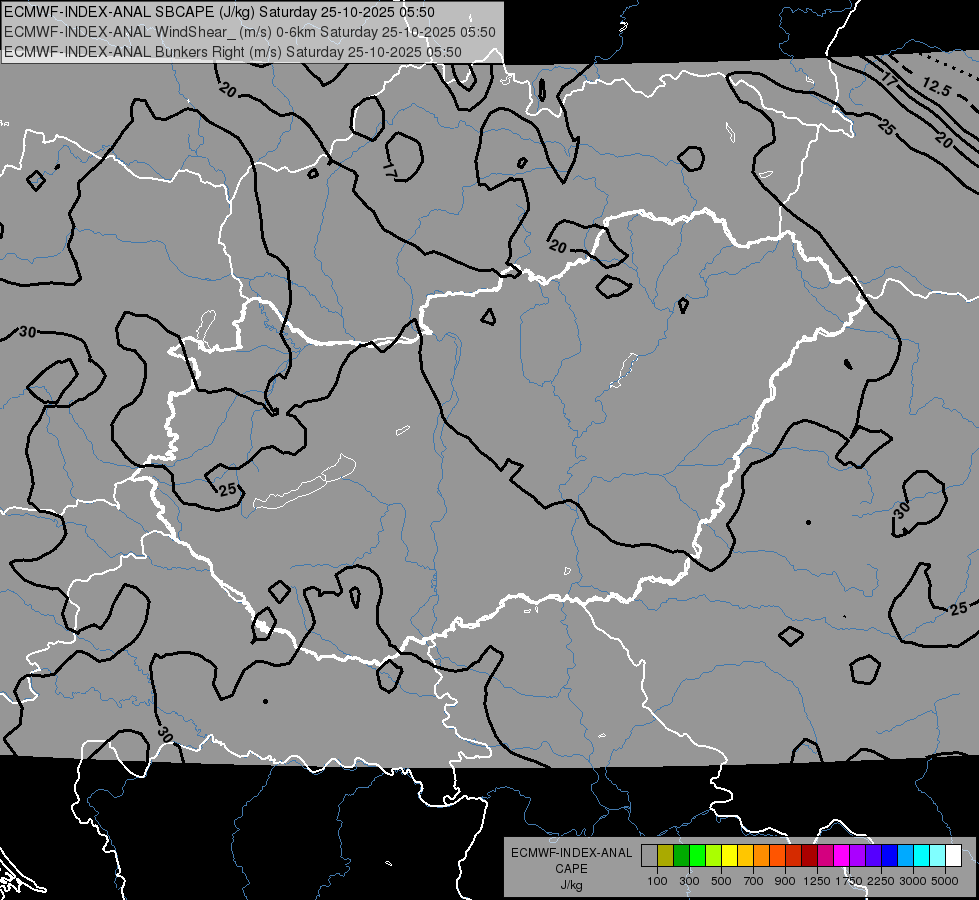Click the 1250 value under the legend
Image resolution: width=979 pixels, height=900 pixels.
(817, 881)
